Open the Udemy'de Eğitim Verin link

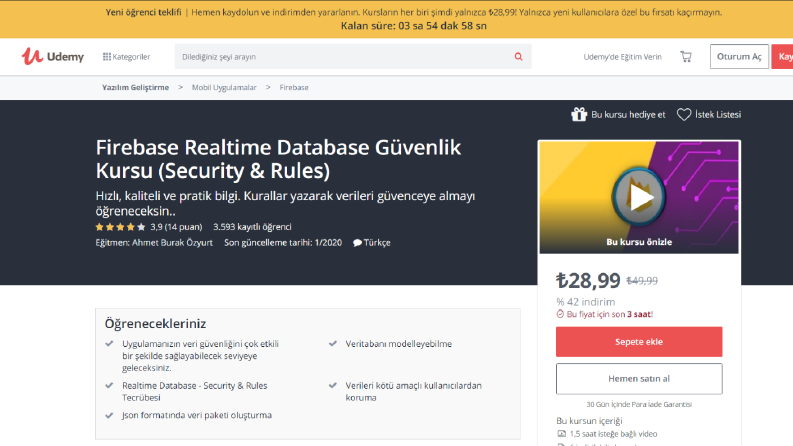point(622,57)
